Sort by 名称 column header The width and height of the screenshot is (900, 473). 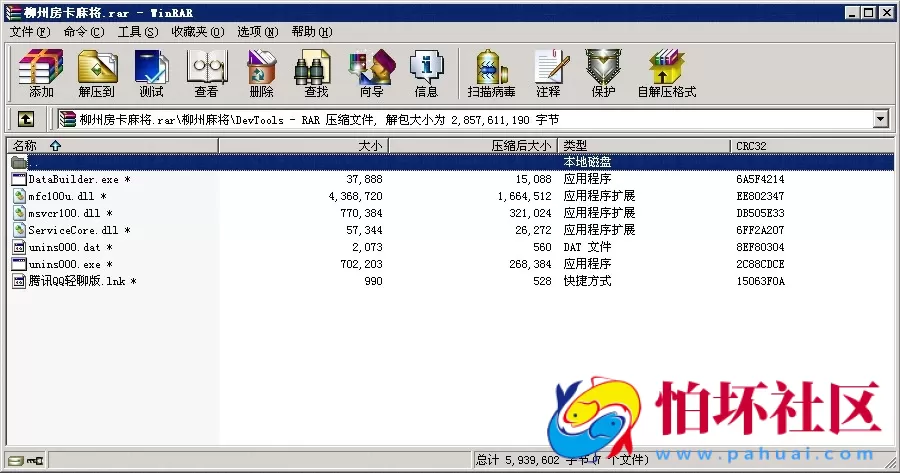point(112,146)
